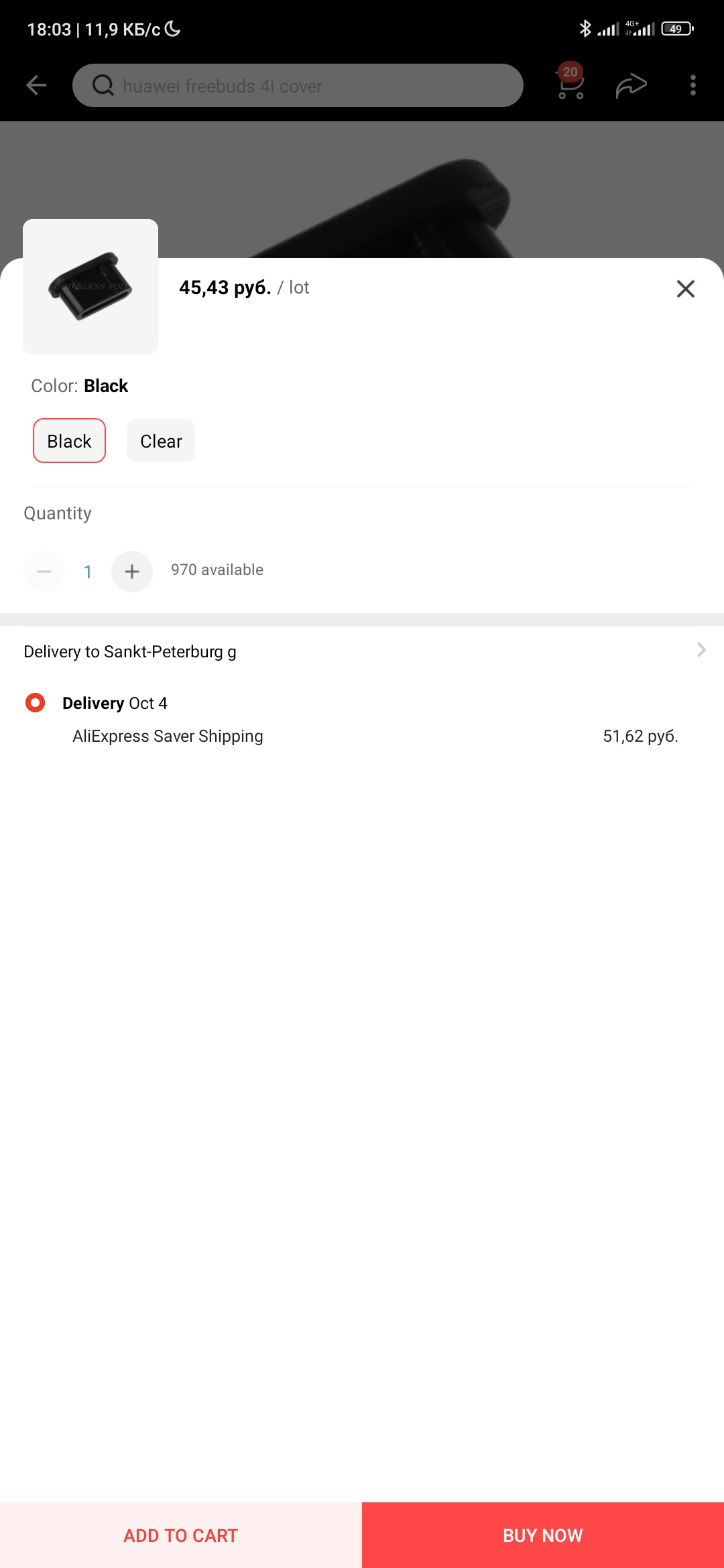Choose the Clear color option

[161, 441]
